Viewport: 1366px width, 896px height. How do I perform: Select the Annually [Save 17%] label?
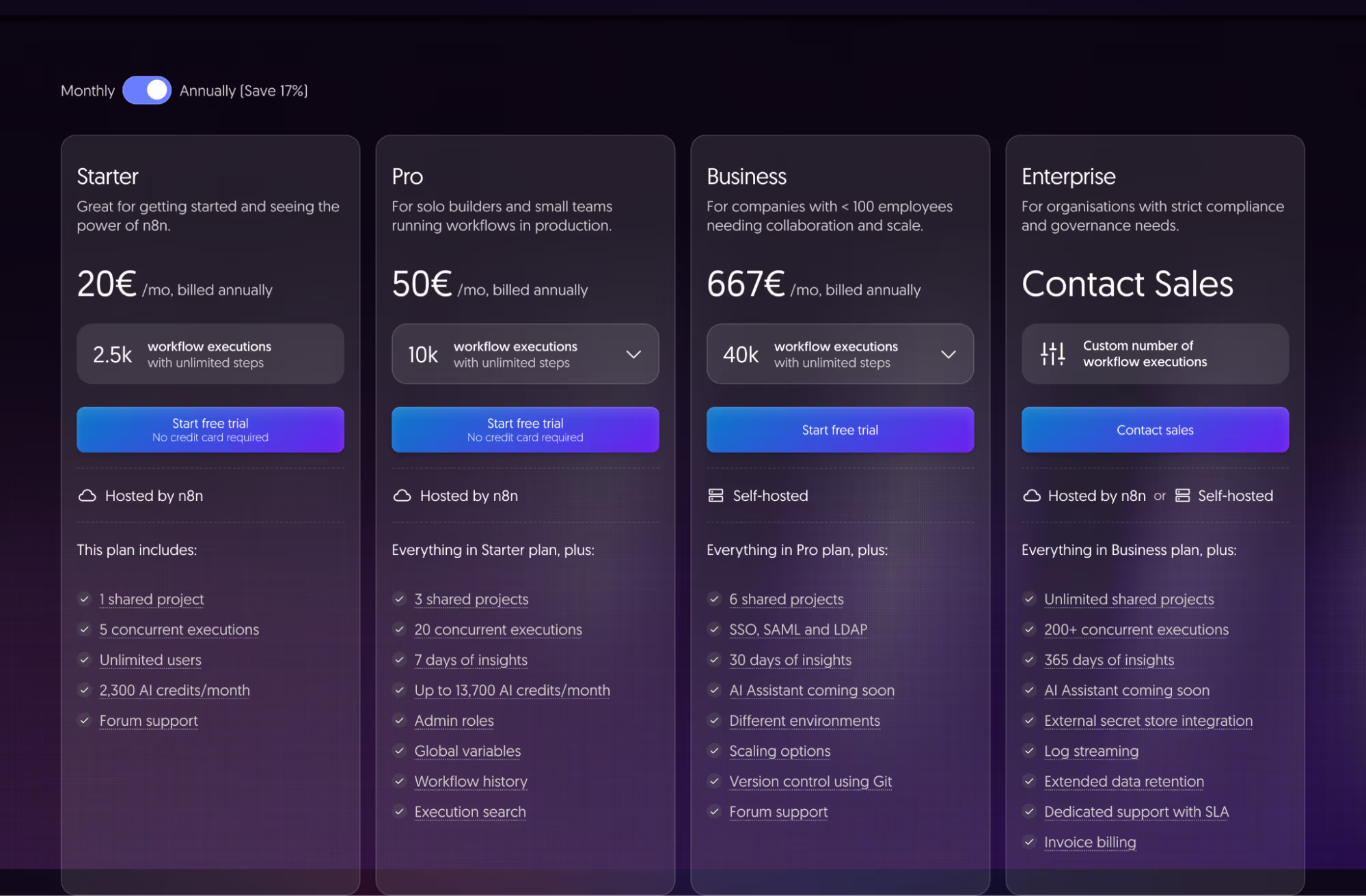coord(243,90)
